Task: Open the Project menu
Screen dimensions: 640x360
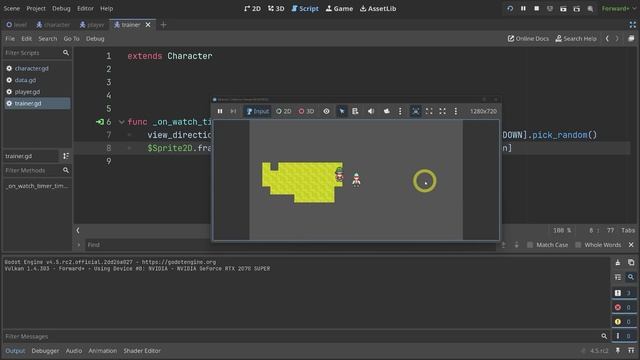Action: tap(36, 9)
